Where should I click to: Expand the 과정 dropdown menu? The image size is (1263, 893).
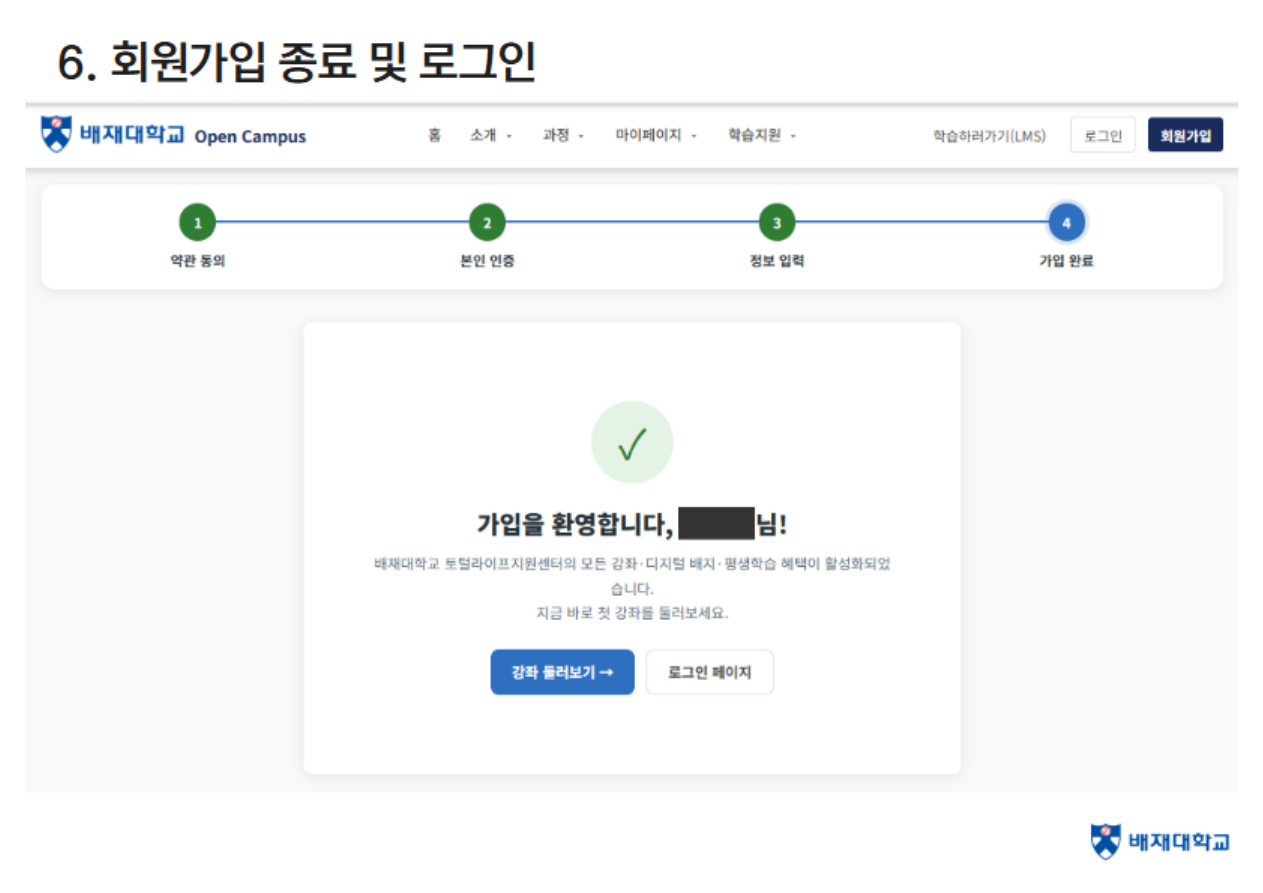click(563, 136)
